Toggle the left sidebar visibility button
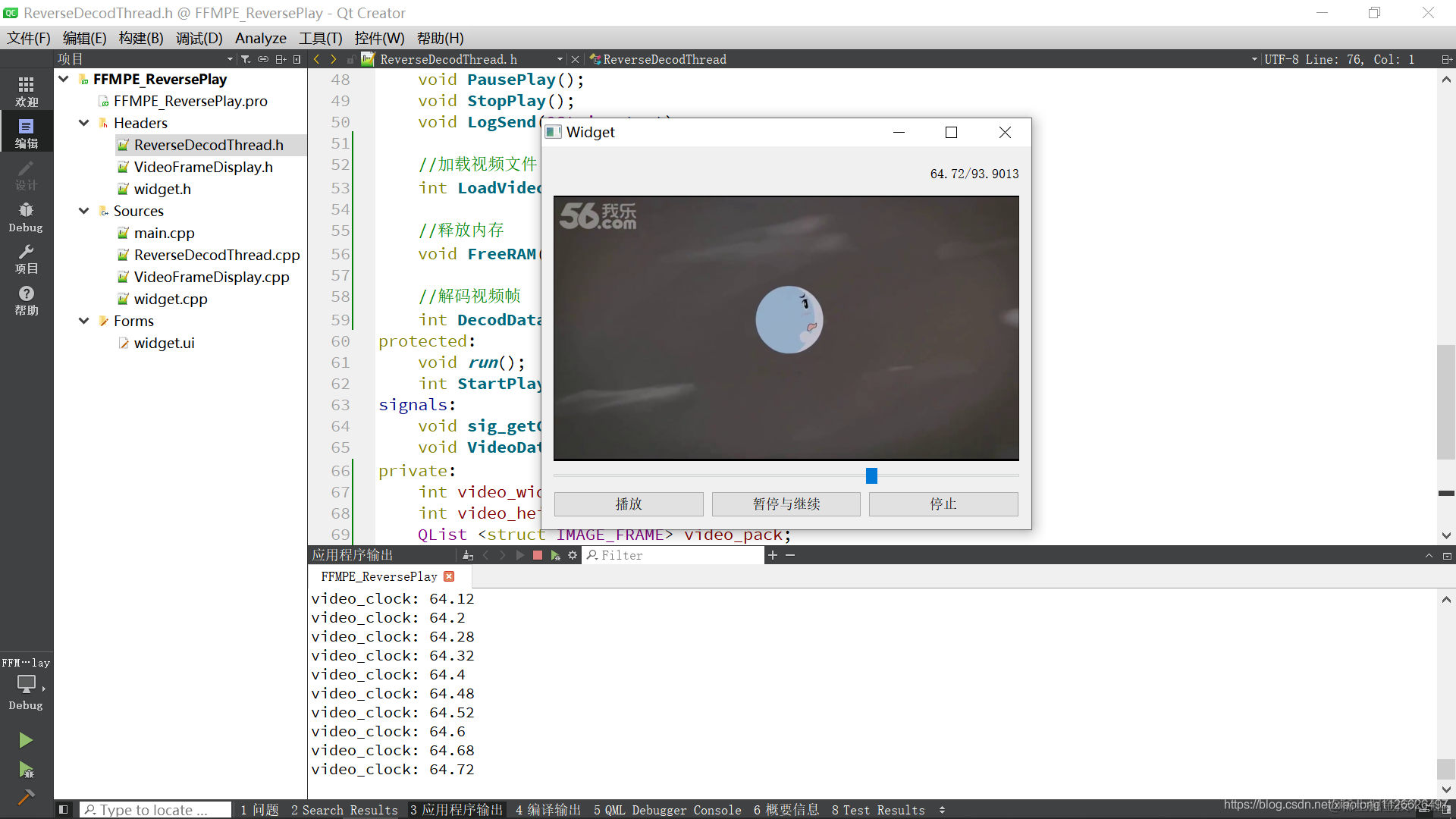 click(x=64, y=810)
